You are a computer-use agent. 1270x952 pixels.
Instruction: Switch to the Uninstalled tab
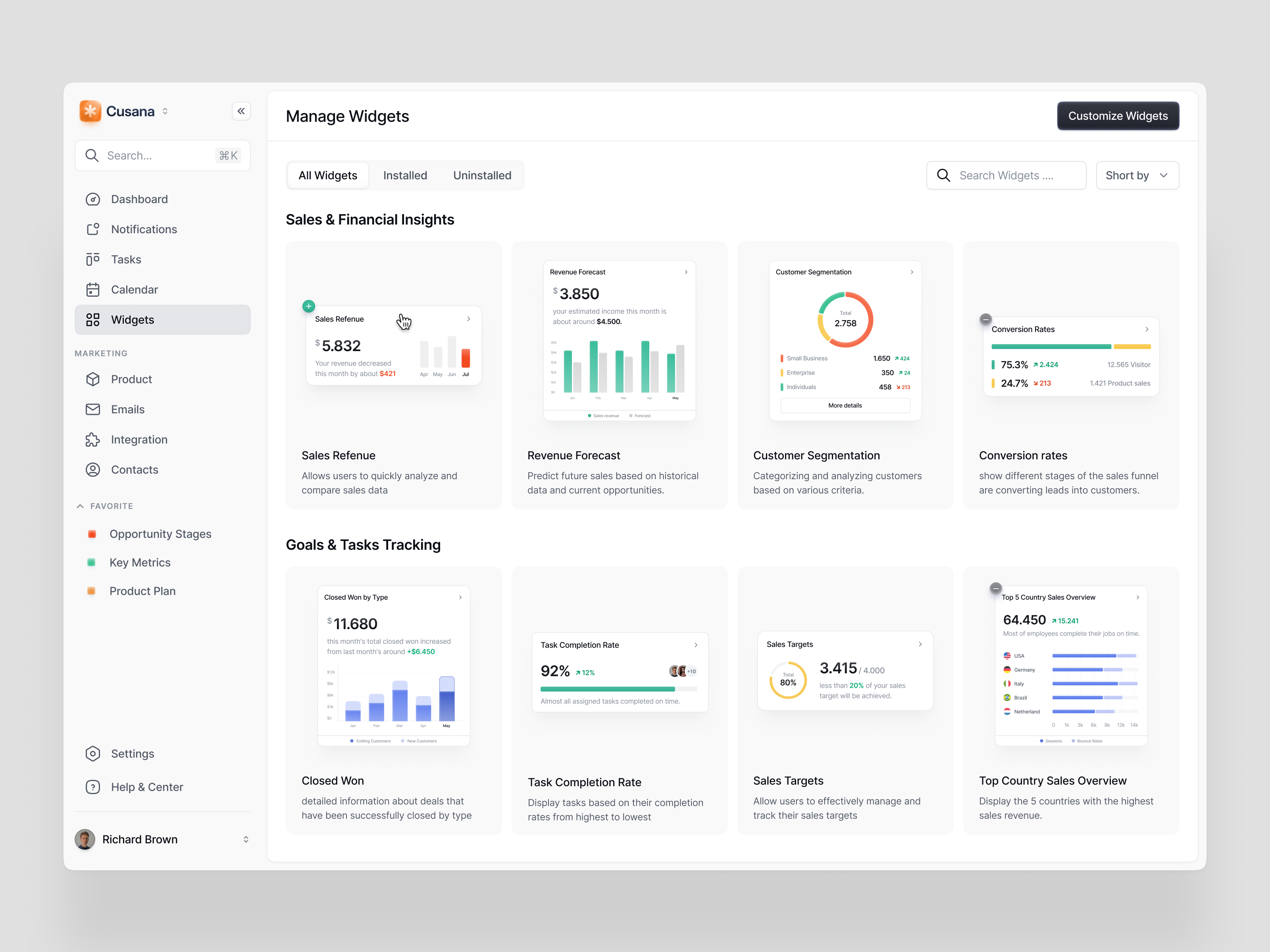(x=482, y=175)
